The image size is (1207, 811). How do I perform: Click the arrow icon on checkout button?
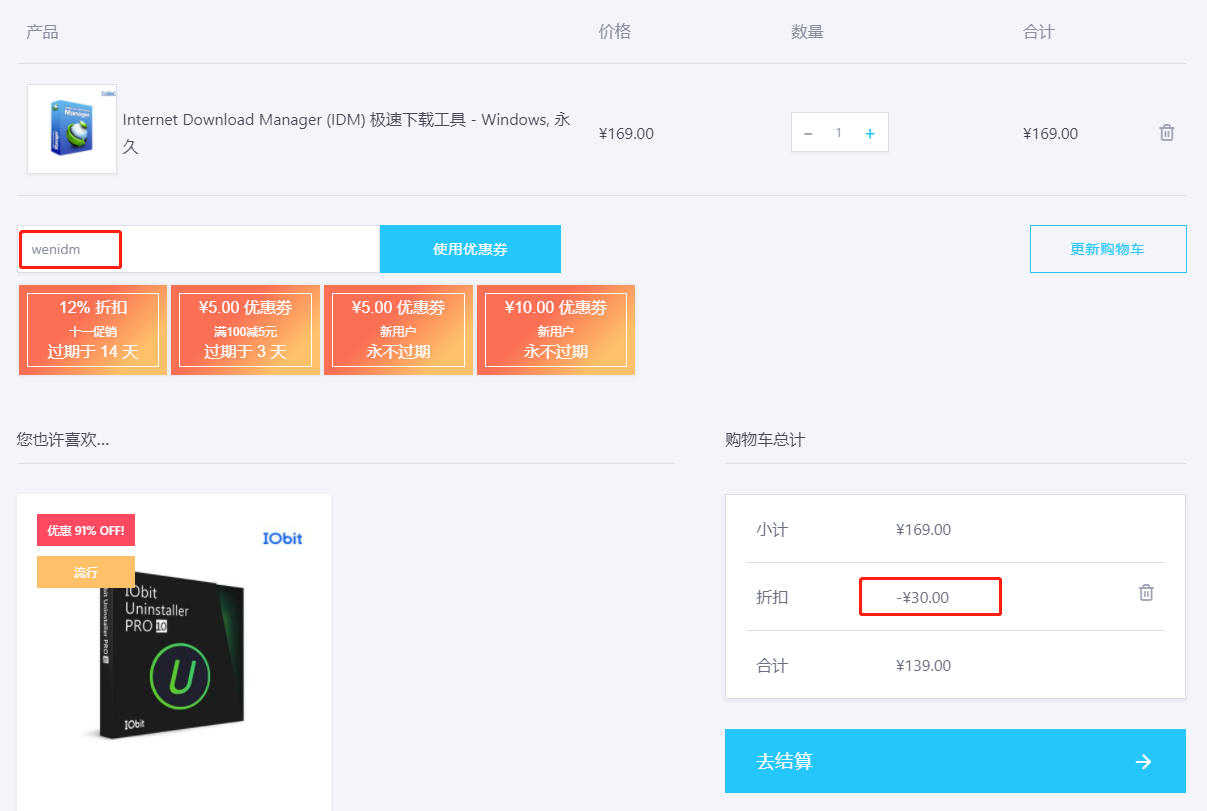tap(1144, 762)
